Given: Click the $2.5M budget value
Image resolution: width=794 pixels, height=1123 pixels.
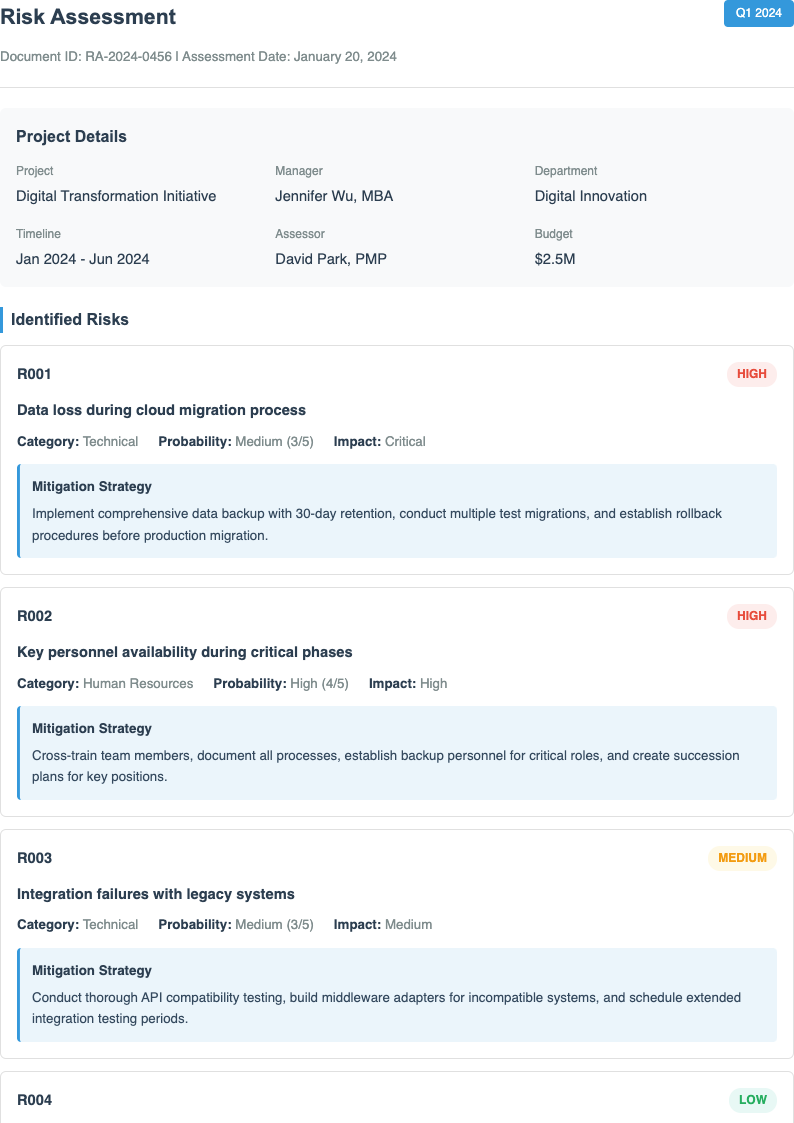Looking at the screenshot, I should point(555,259).
